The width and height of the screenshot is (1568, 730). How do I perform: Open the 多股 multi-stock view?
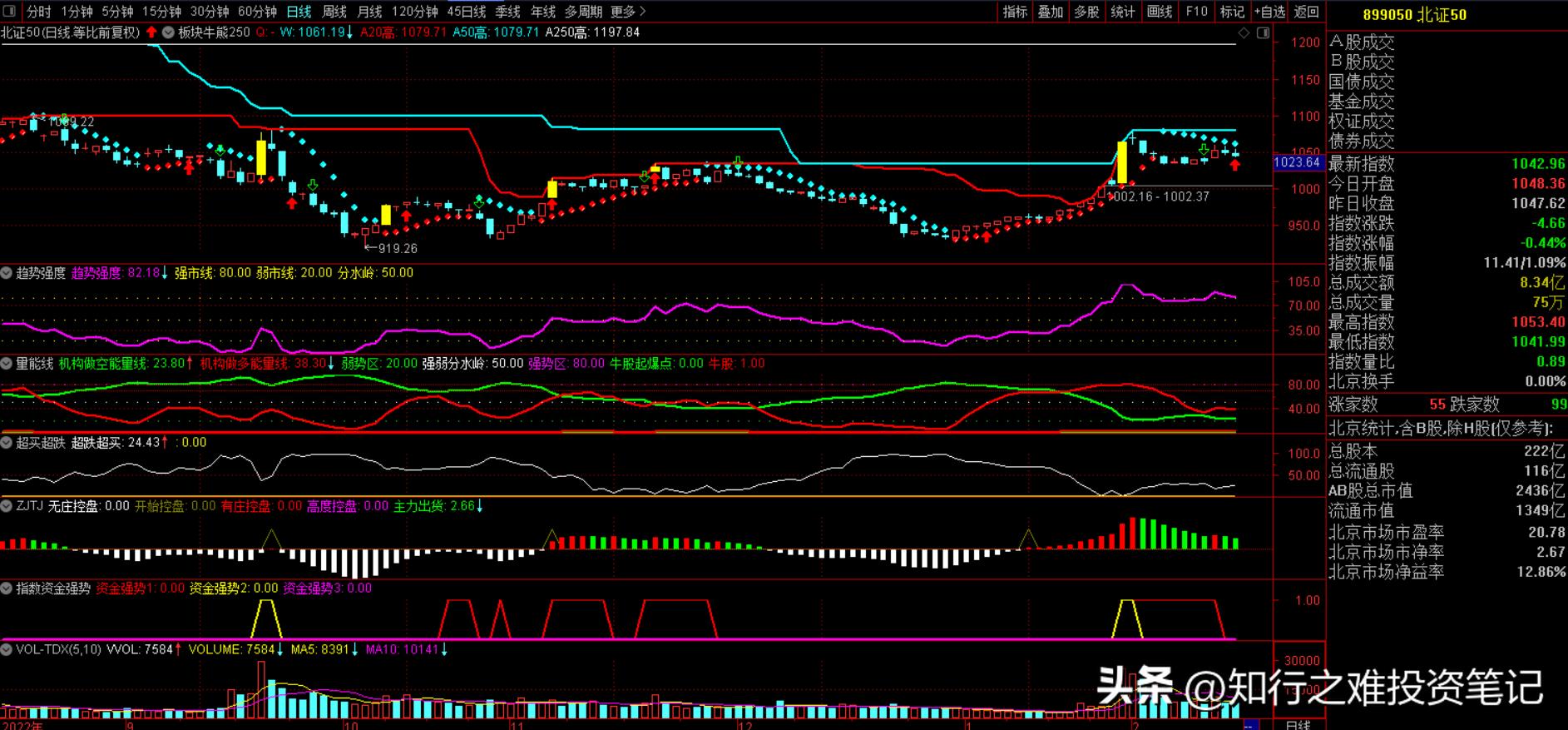(x=1086, y=12)
